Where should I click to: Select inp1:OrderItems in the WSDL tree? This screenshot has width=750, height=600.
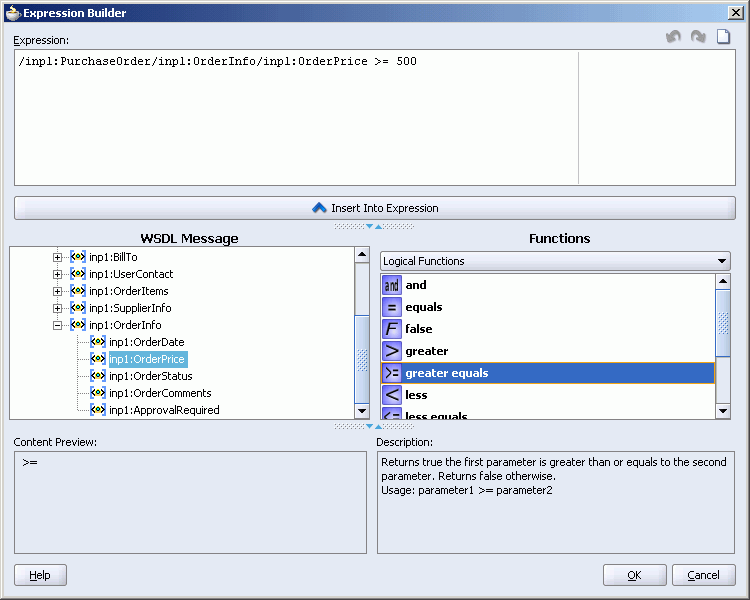click(x=129, y=291)
